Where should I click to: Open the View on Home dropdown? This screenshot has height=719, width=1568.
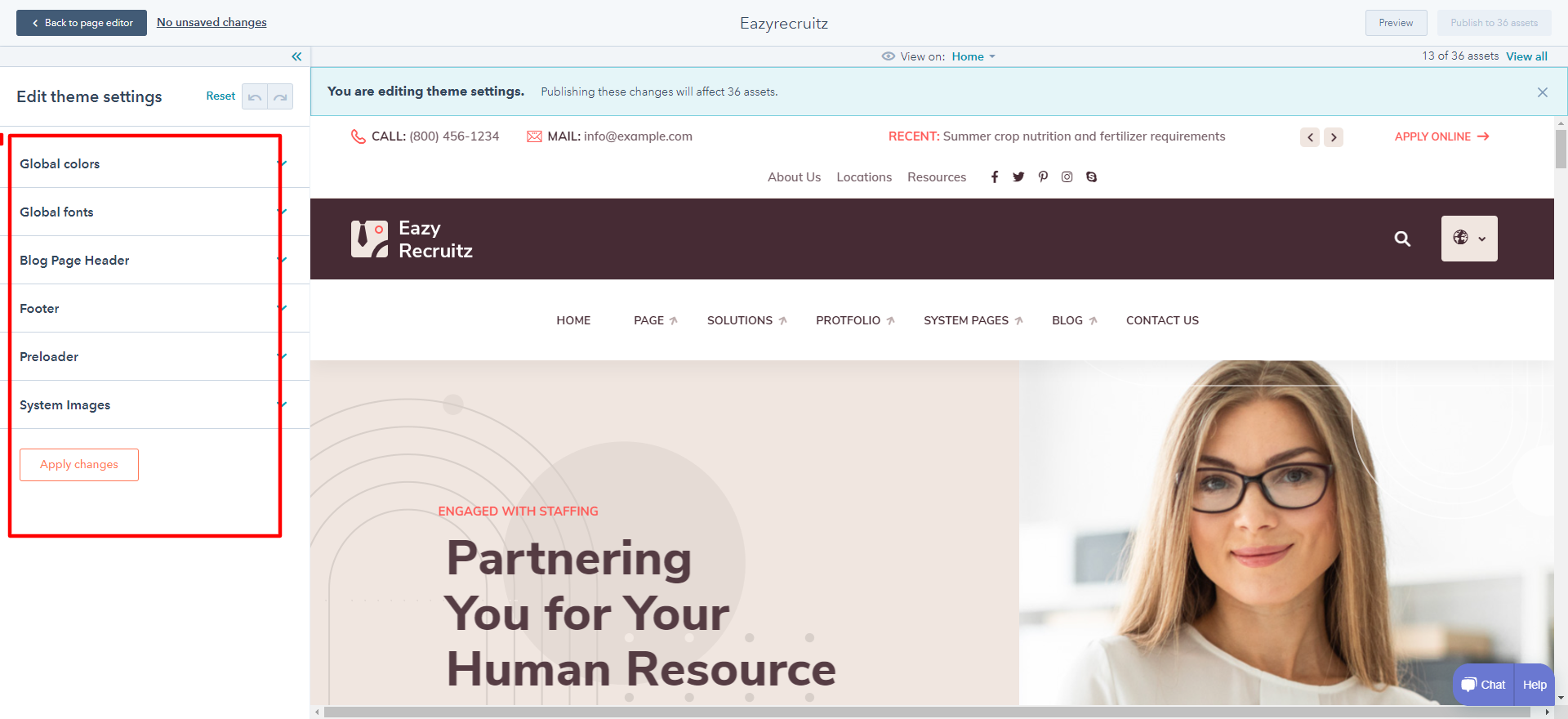coord(973,56)
